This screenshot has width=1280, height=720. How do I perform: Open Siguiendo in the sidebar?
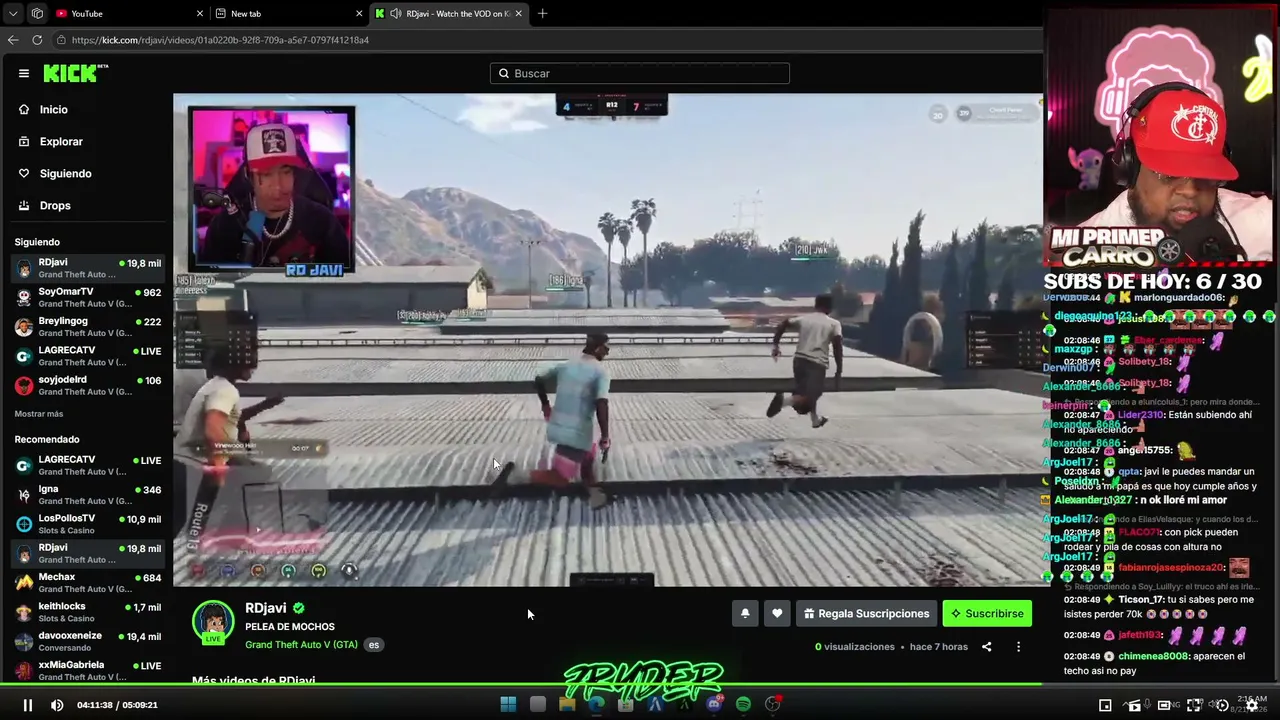(x=65, y=173)
